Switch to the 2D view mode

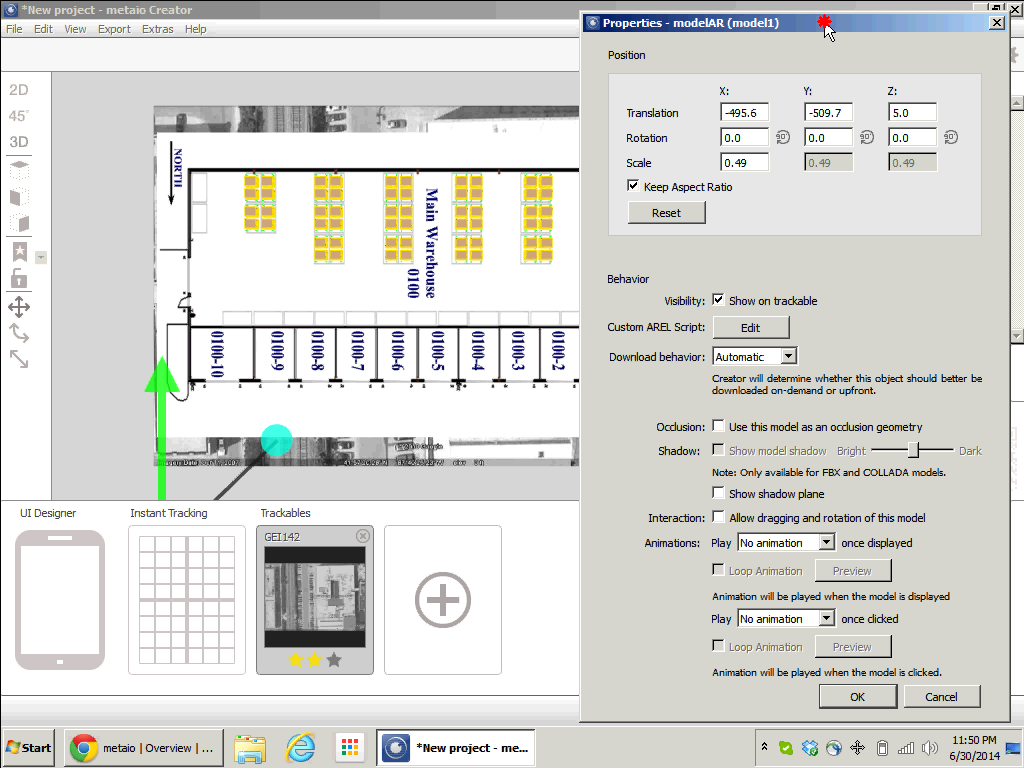[x=19, y=90]
